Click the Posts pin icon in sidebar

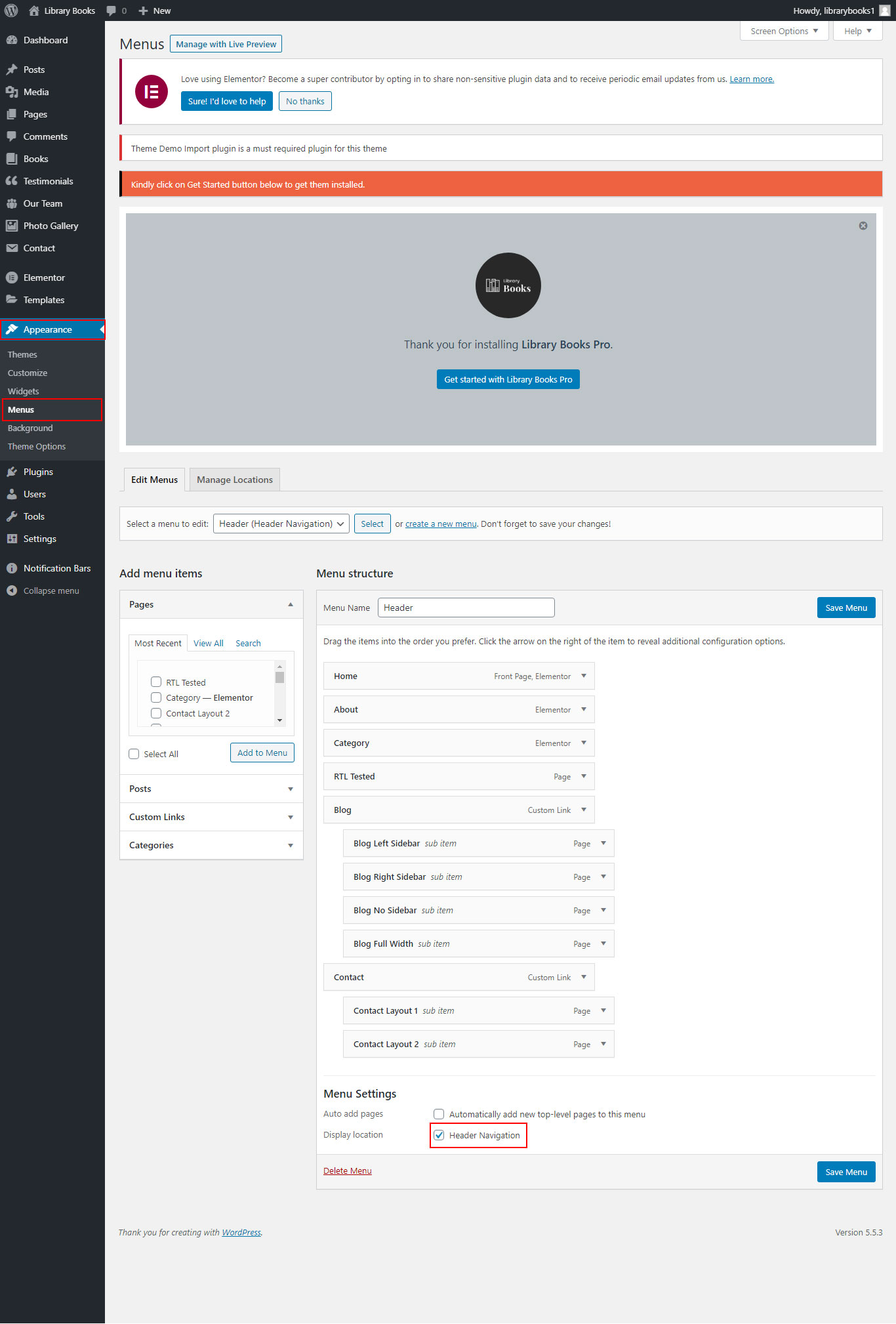click(x=12, y=70)
